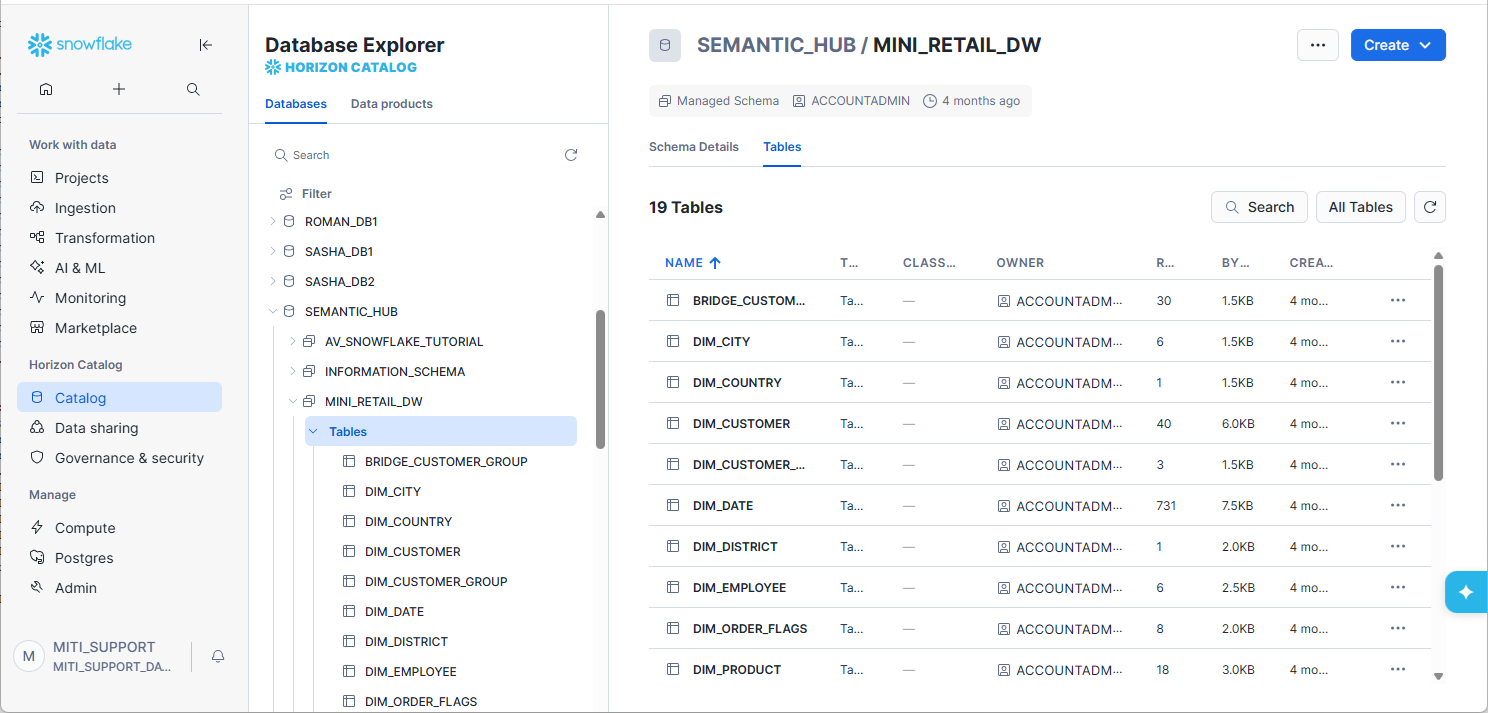The width and height of the screenshot is (1488, 713).
Task: Collapse the SEMANTIC_HUB database
Action: (273, 312)
